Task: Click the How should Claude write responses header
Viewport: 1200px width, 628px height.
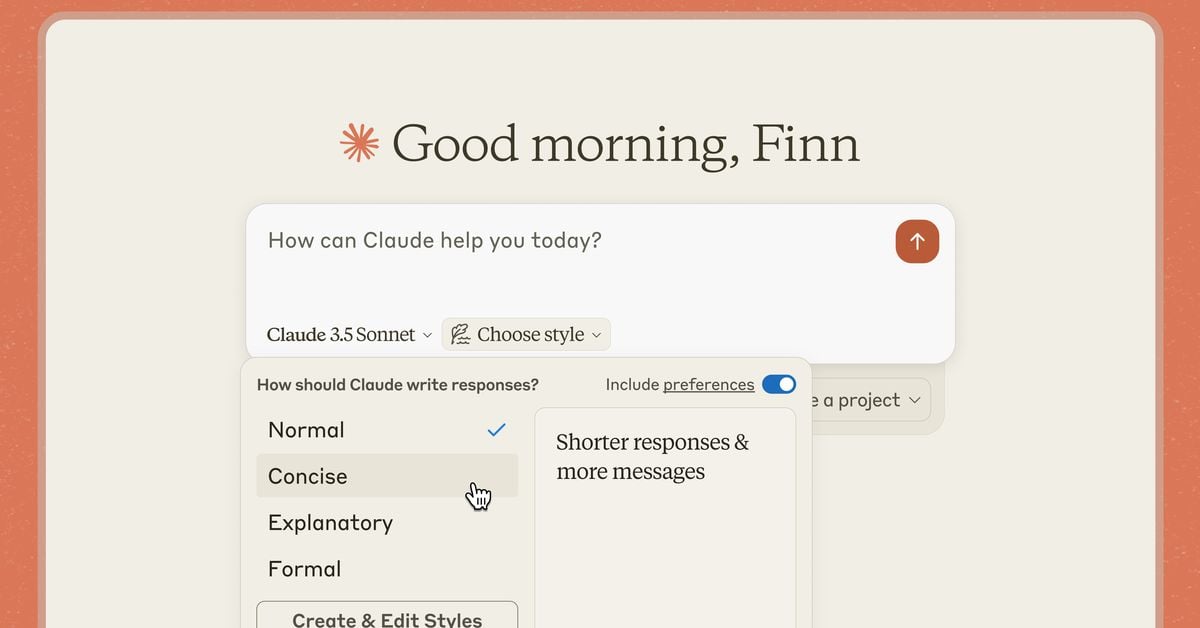Action: click(397, 384)
